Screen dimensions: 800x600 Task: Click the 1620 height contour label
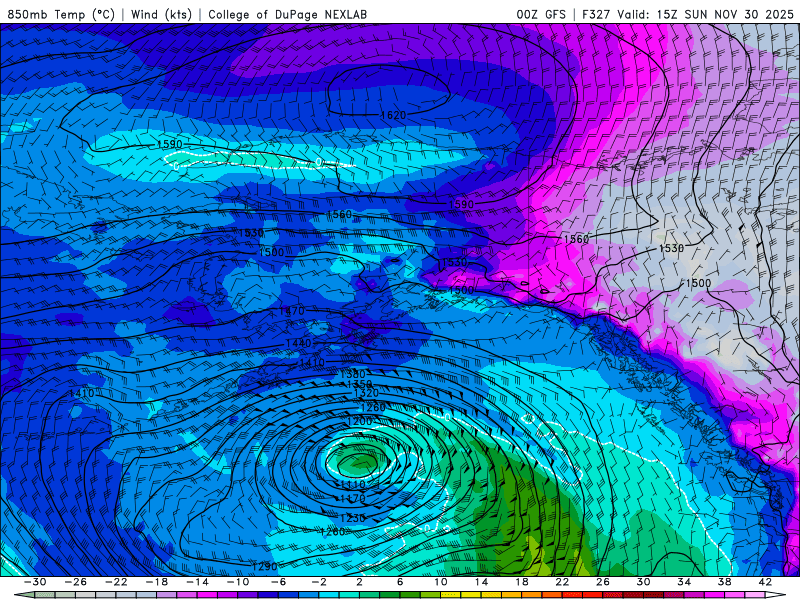pyautogui.click(x=393, y=115)
